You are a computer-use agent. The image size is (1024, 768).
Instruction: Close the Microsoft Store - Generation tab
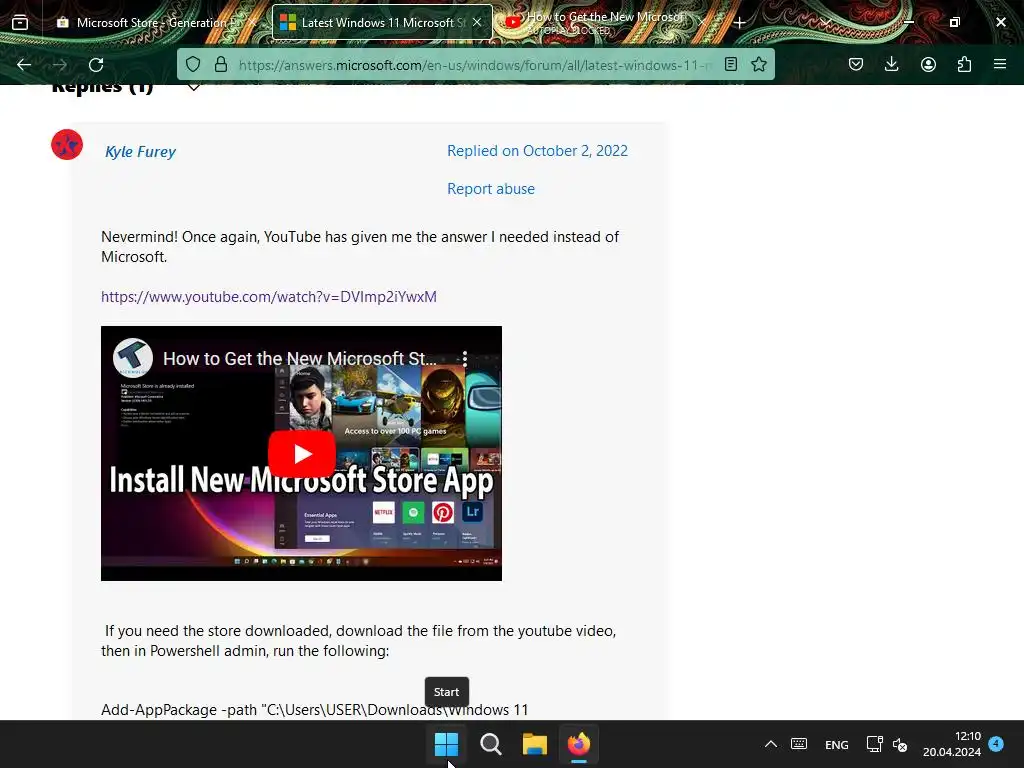coord(253,22)
